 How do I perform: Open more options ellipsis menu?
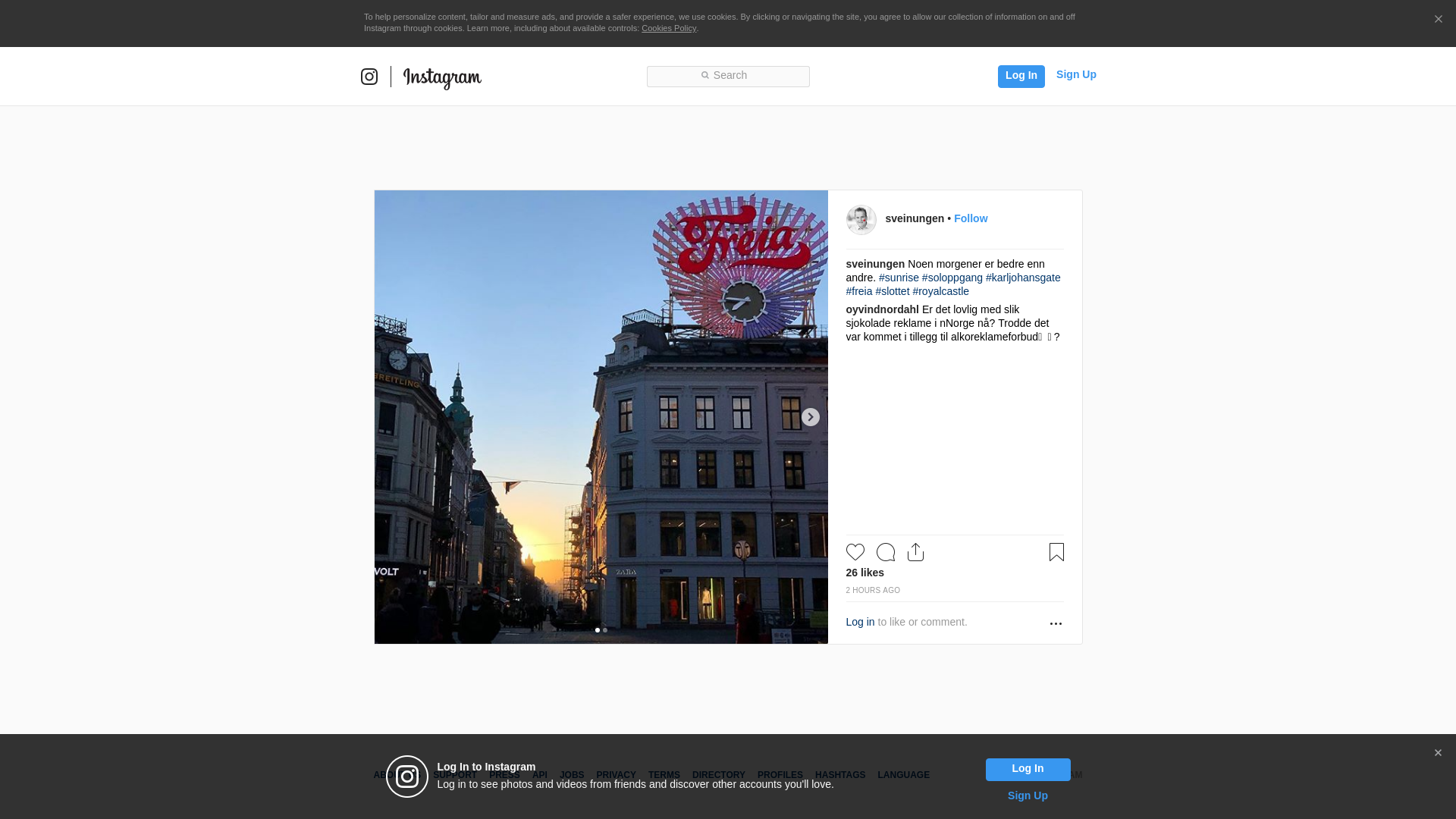pyautogui.click(x=1056, y=623)
